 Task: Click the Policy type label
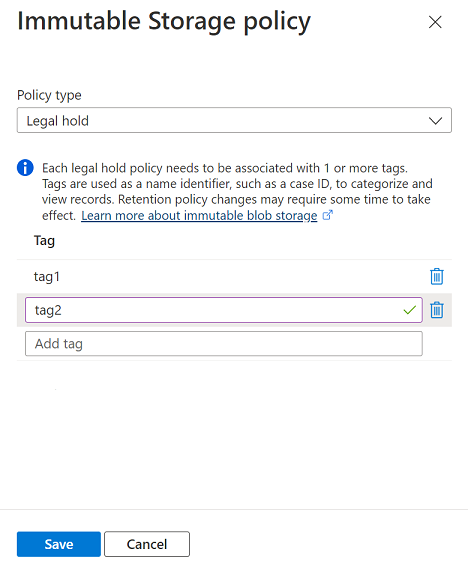(49, 95)
